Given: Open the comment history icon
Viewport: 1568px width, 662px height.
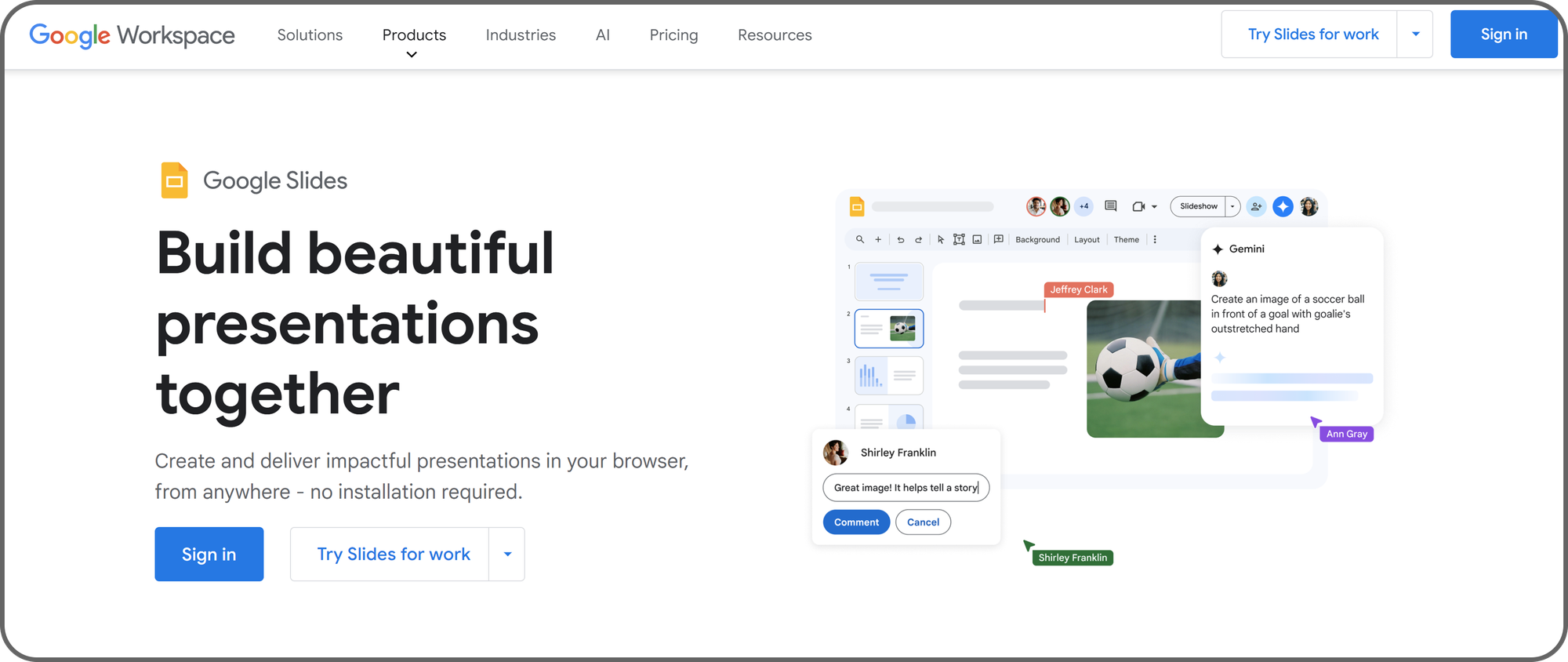Looking at the screenshot, I should click(x=1110, y=206).
